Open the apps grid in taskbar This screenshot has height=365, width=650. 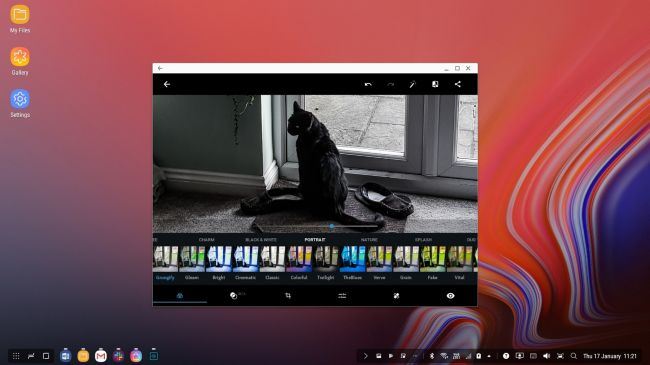(16, 356)
